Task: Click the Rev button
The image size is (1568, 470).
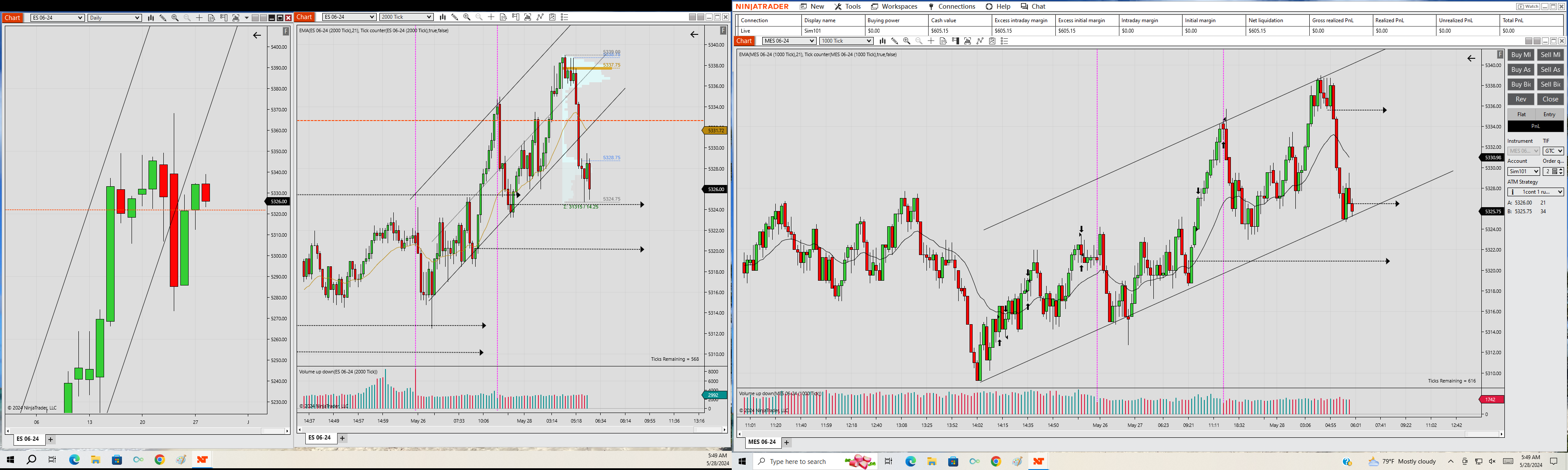Action: point(1521,99)
